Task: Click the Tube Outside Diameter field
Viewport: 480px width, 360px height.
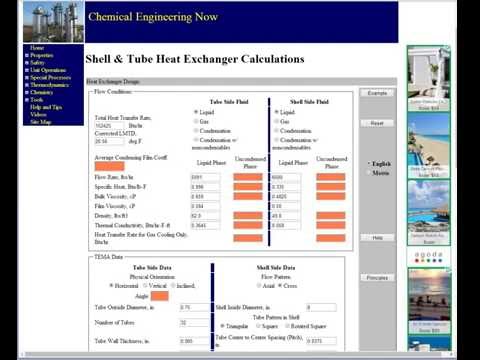Action: 194,307
